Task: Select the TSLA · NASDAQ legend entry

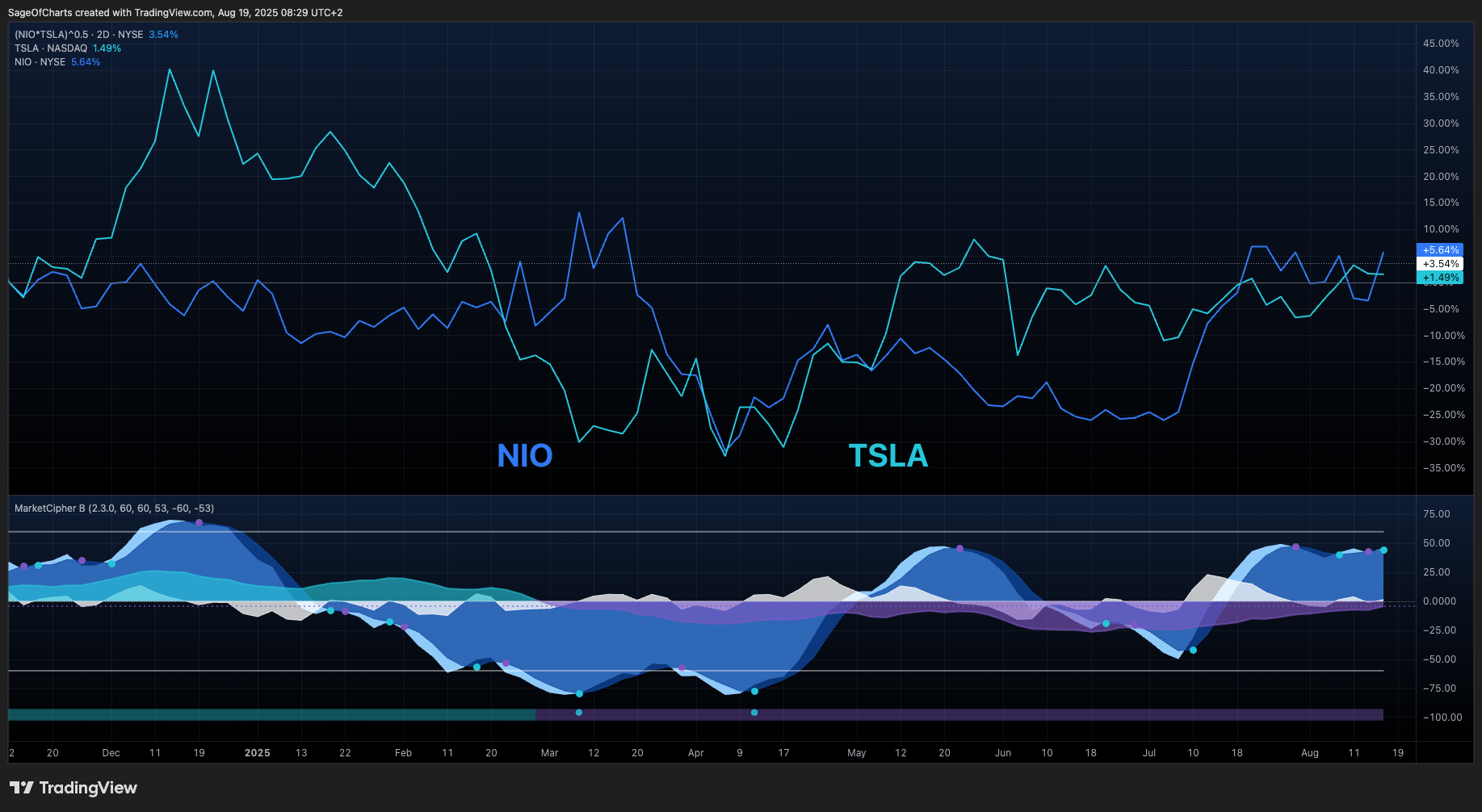Action: pyautogui.click(x=51, y=48)
